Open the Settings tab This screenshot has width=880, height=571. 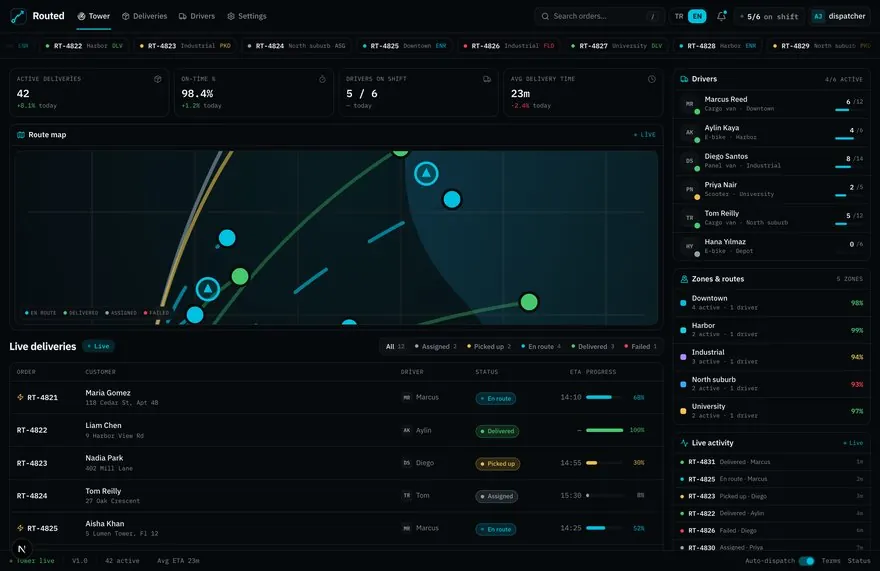tap(247, 16)
